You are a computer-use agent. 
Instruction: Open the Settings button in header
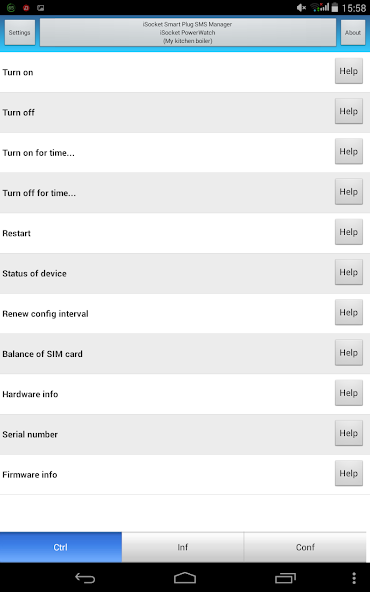20,32
